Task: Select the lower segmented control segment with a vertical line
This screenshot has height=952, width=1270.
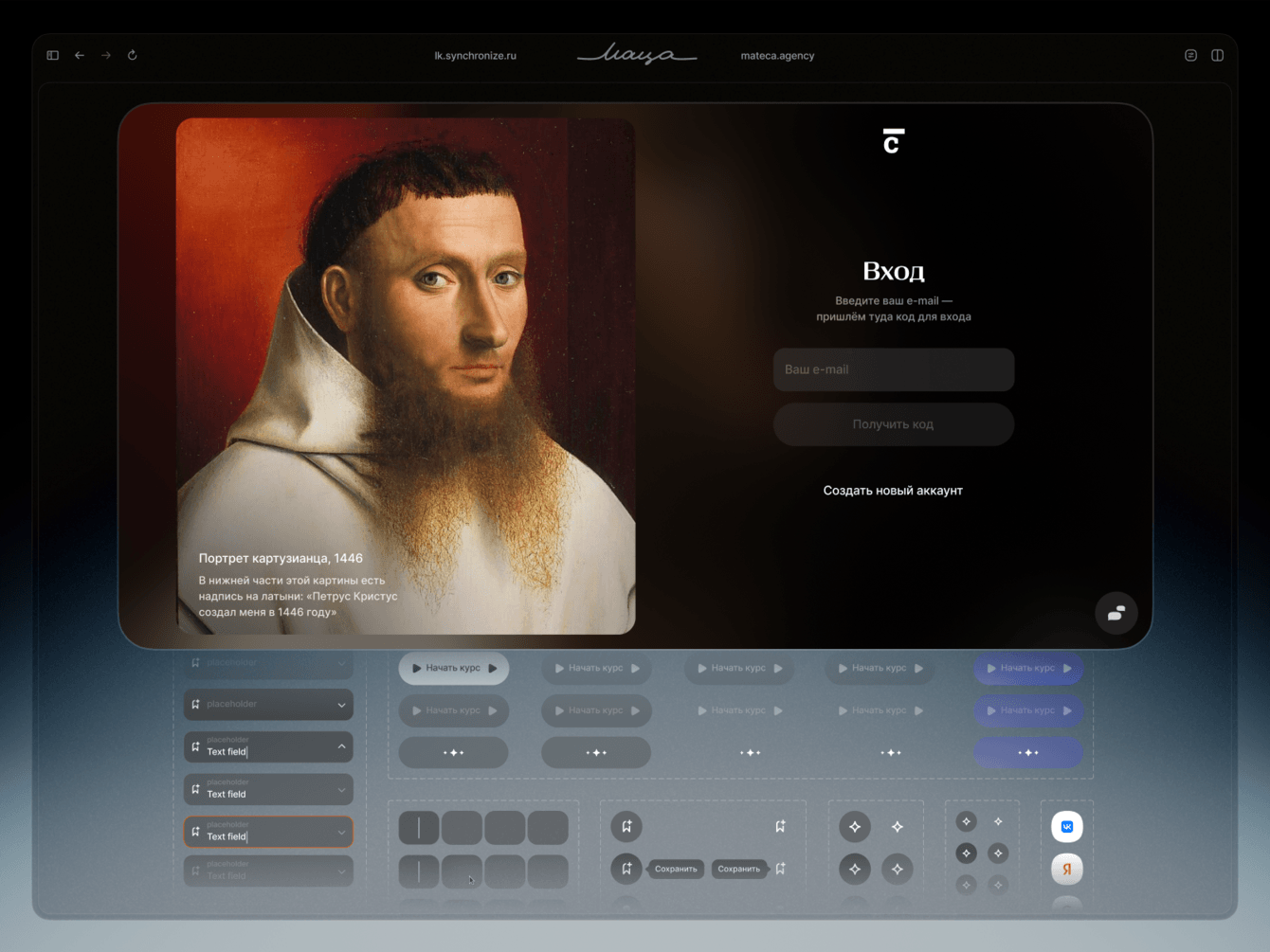Action: [x=419, y=871]
